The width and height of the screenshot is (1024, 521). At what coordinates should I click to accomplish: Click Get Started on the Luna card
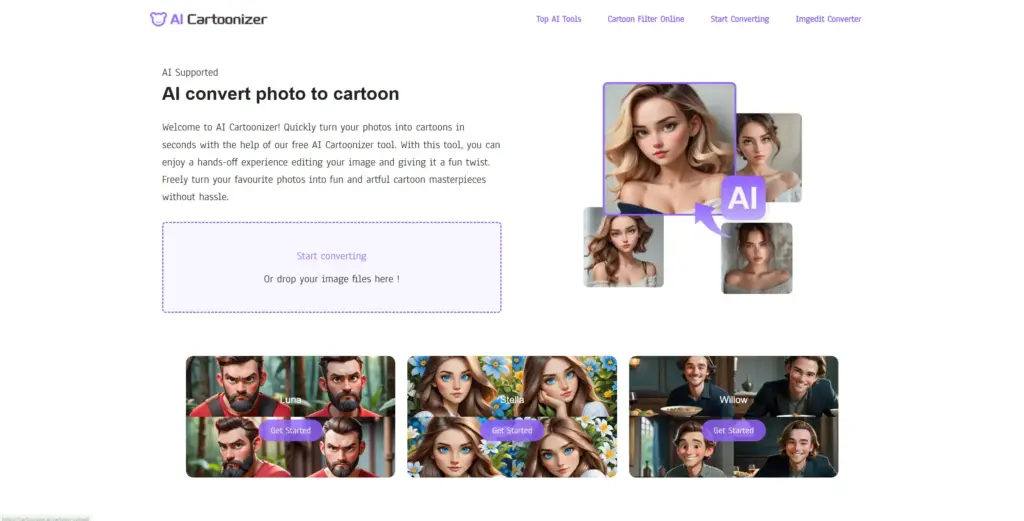(x=291, y=430)
